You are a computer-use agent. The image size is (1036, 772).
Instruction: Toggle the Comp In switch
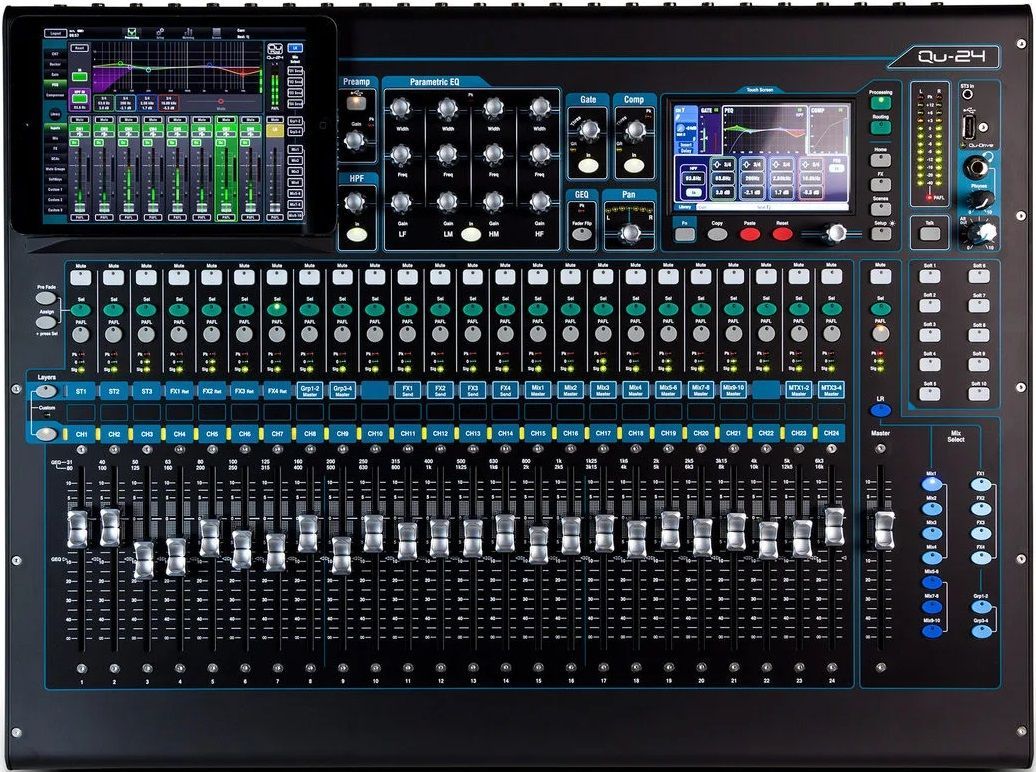tap(633, 167)
